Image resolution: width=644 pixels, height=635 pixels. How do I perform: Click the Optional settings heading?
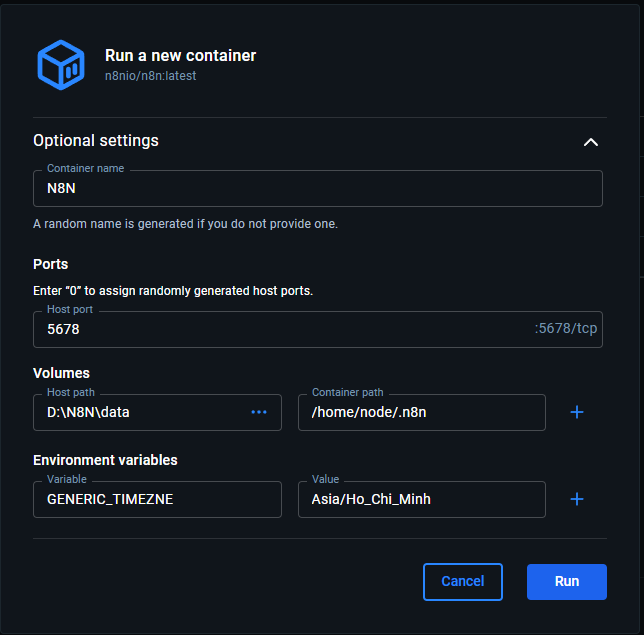pyautogui.click(x=96, y=140)
